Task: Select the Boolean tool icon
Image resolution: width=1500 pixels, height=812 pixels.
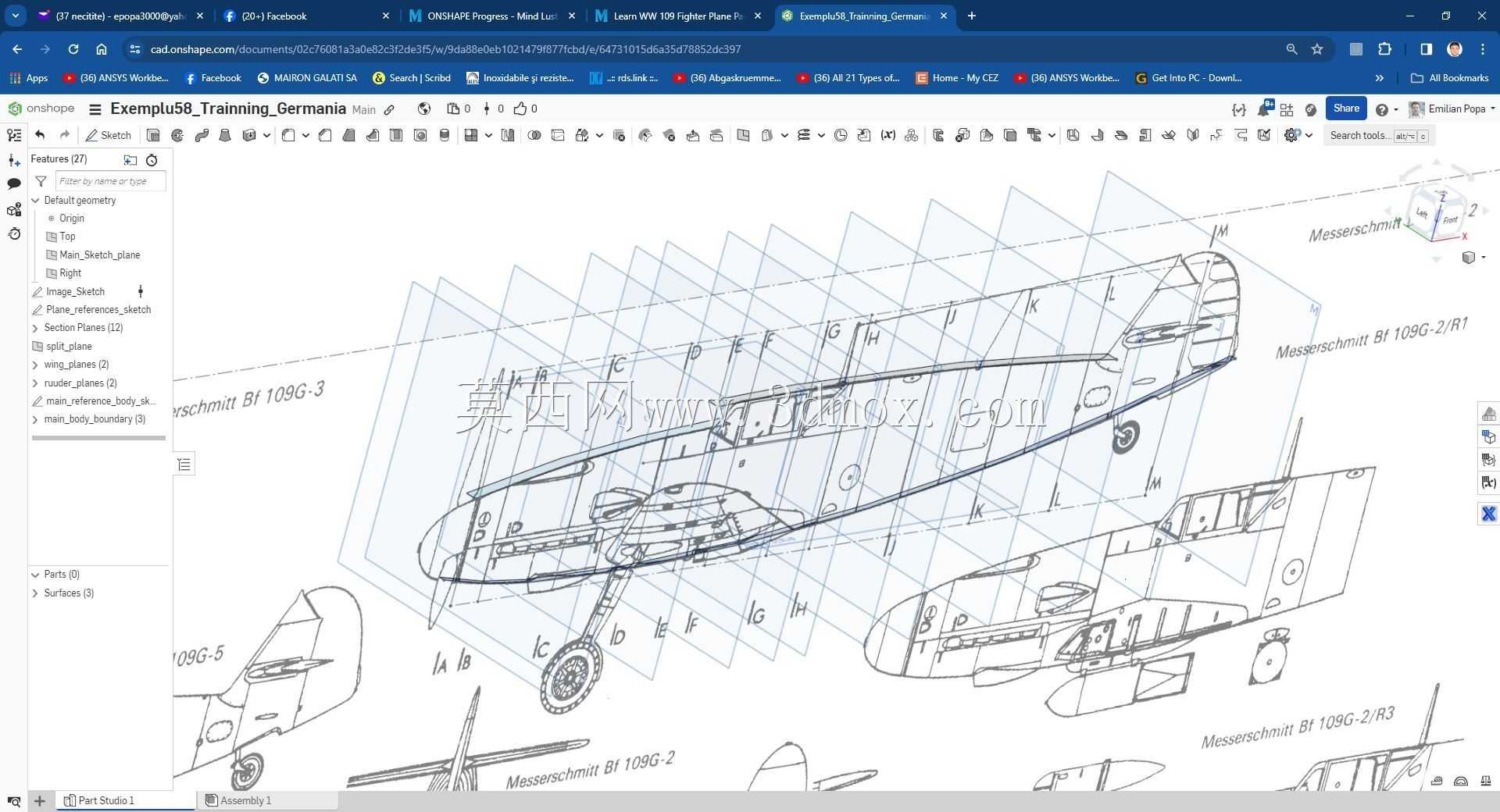Action: pos(534,135)
